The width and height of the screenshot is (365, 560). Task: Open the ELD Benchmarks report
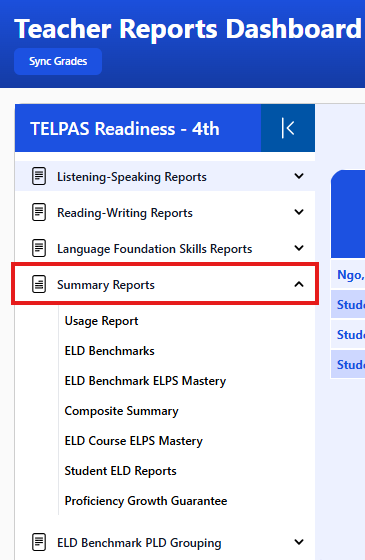click(x=110, y=351)
